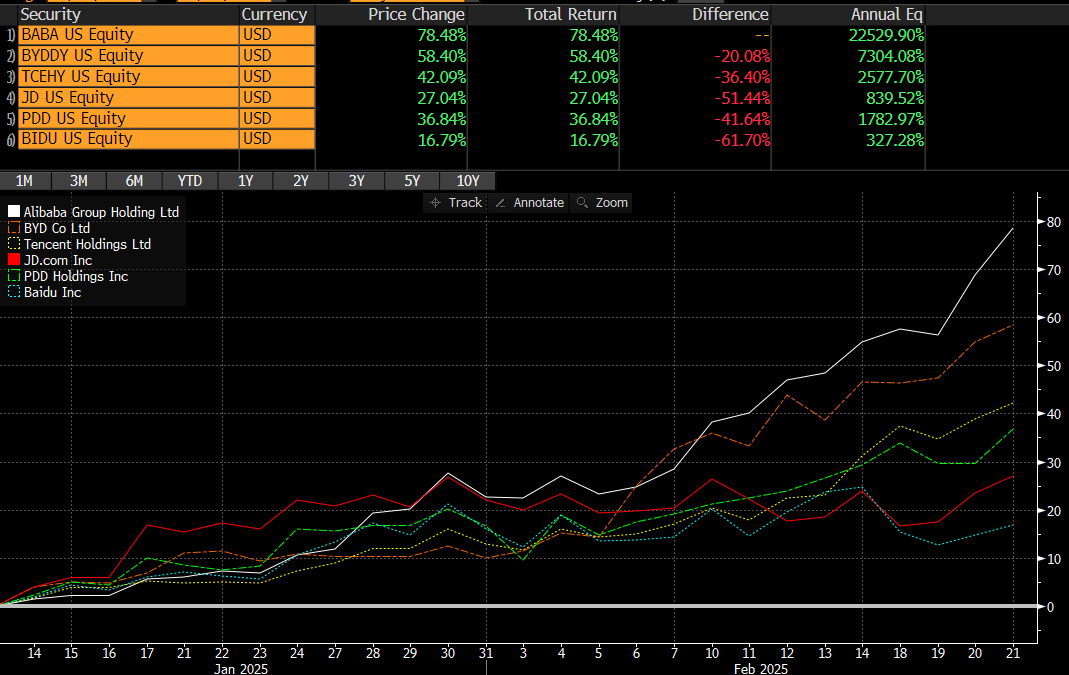The width and height of the screenshot is (1069, 675).
Task: Select the 1Y time range tab
Action: click(245, 181)
